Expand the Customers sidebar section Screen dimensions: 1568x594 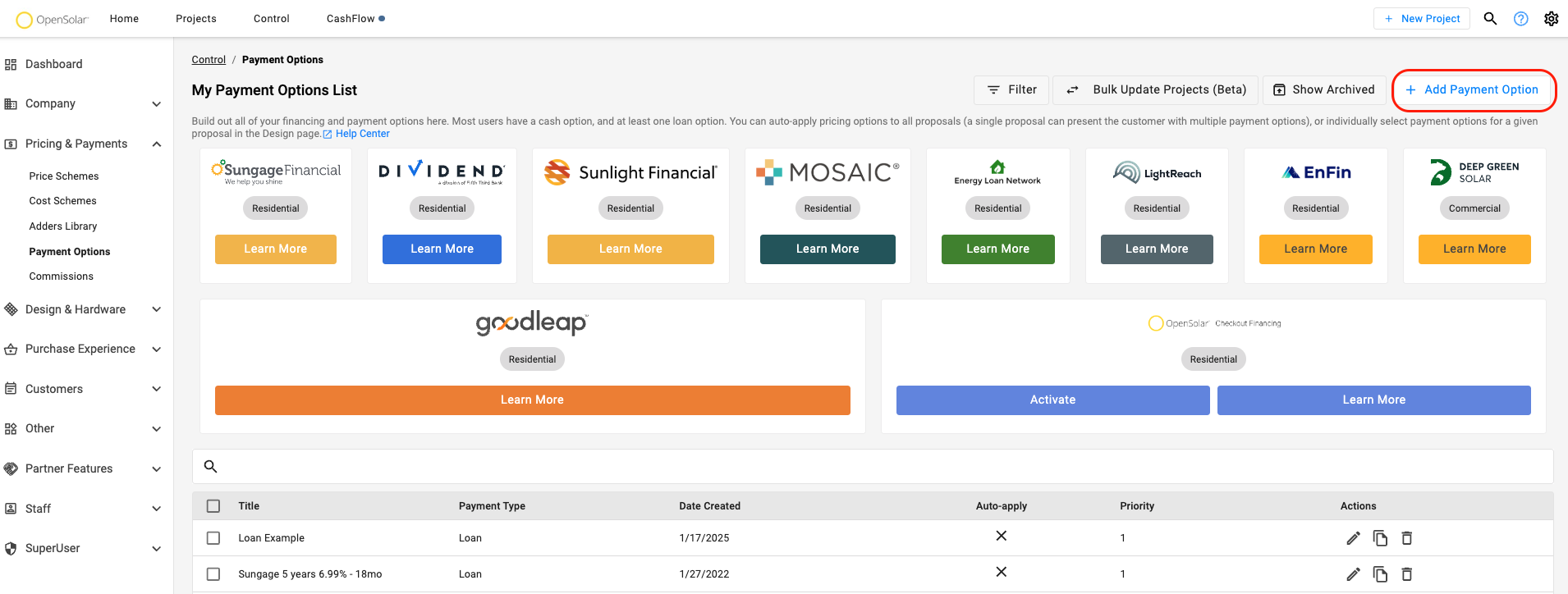coord(156,389)
